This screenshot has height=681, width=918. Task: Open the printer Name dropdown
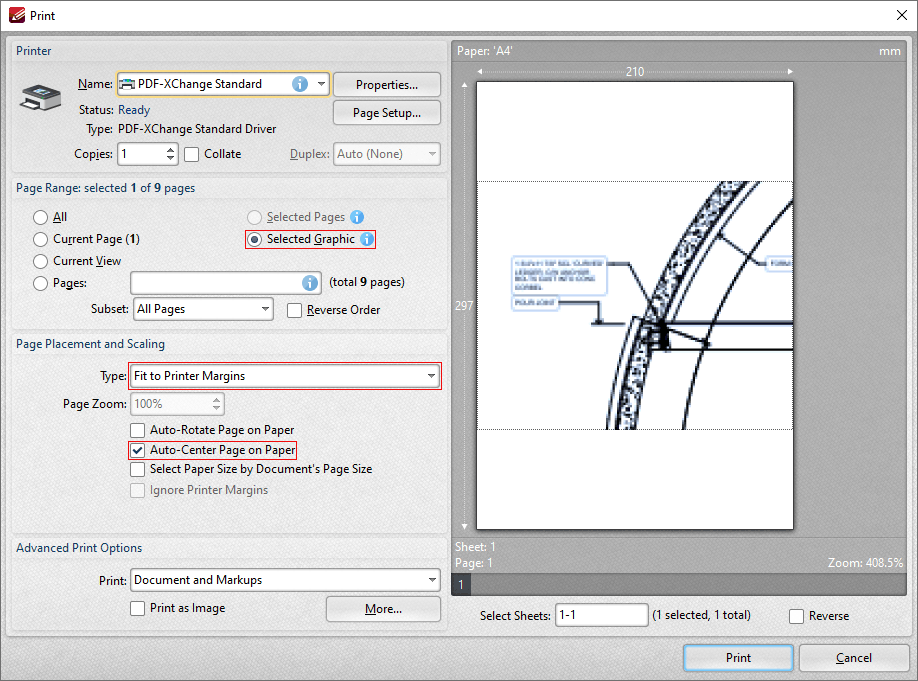coord(321,84)
